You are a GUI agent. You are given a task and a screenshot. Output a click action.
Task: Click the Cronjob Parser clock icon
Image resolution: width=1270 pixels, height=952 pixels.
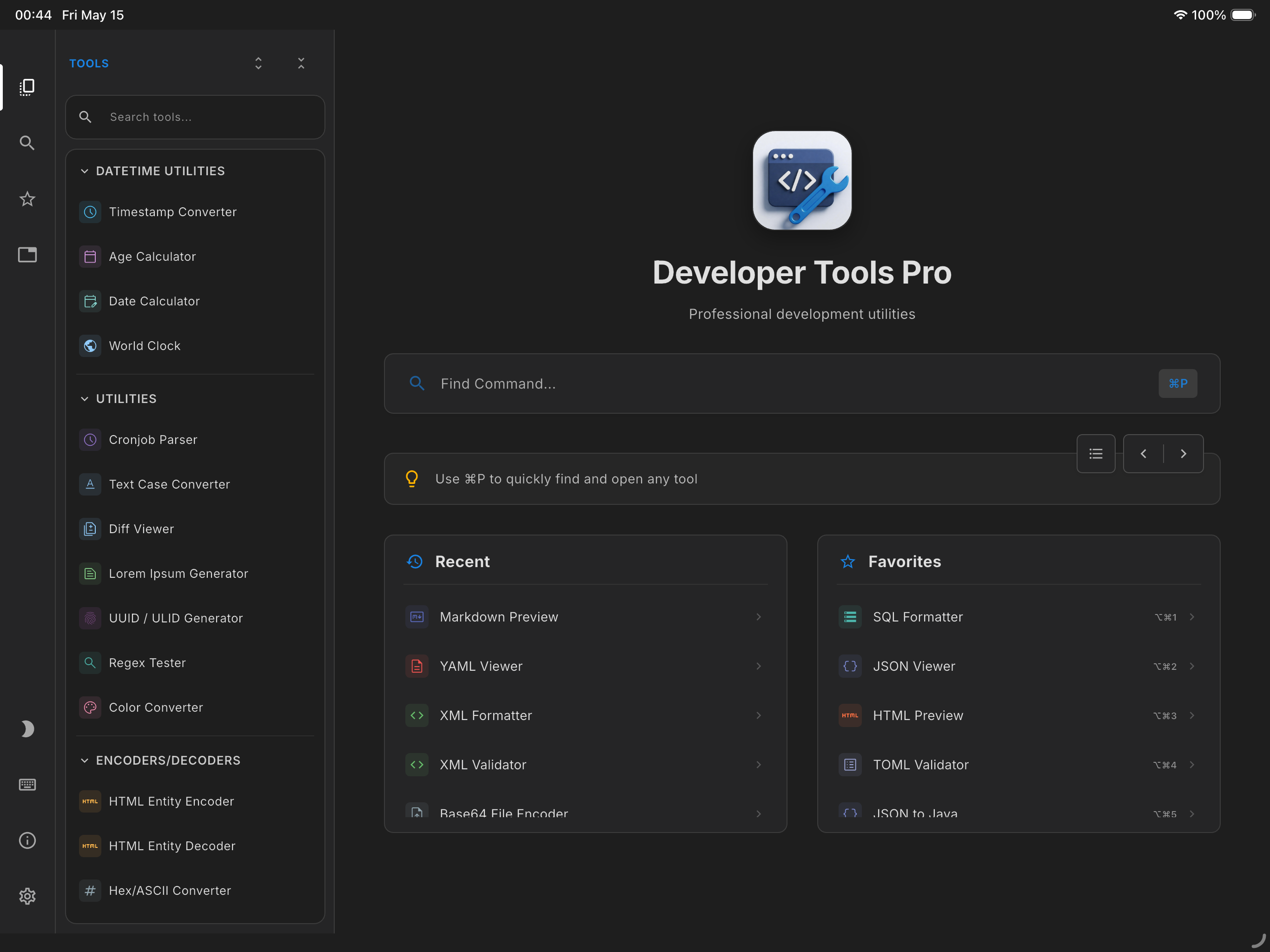point(90,440)
